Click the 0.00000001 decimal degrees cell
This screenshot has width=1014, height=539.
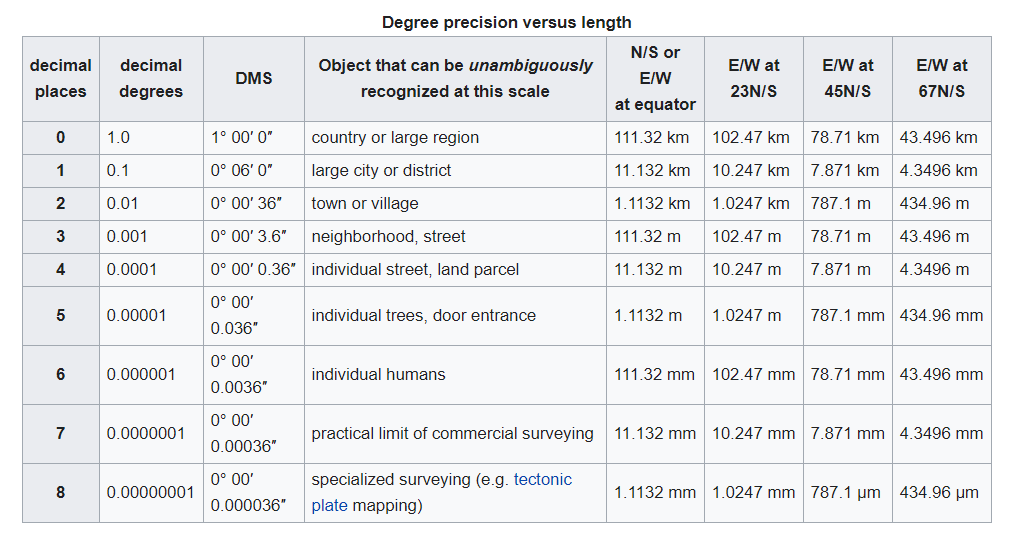pos(151,492)
